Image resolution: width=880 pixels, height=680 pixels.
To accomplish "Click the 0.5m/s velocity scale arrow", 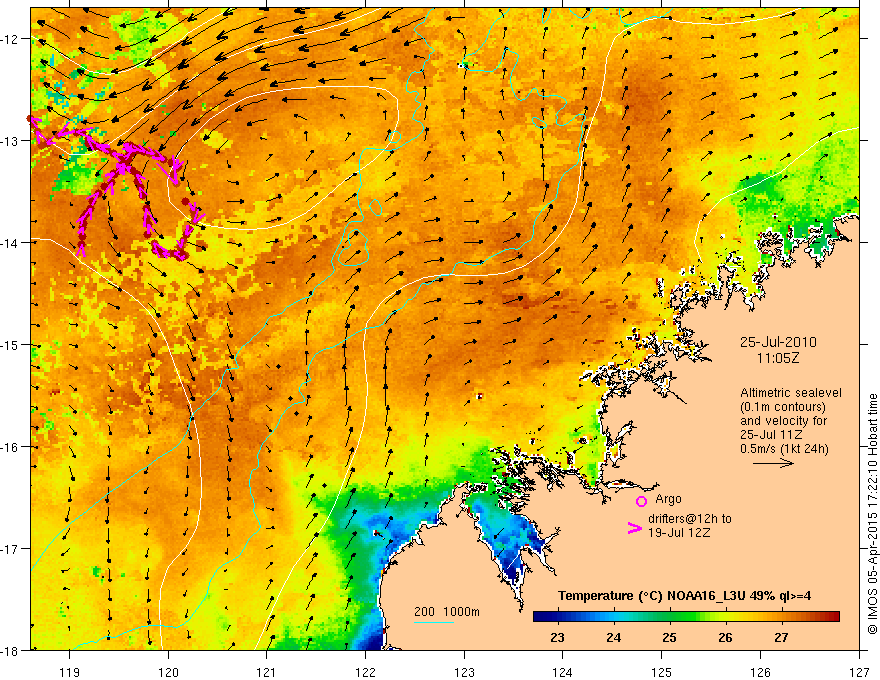I will coord(773,463).
